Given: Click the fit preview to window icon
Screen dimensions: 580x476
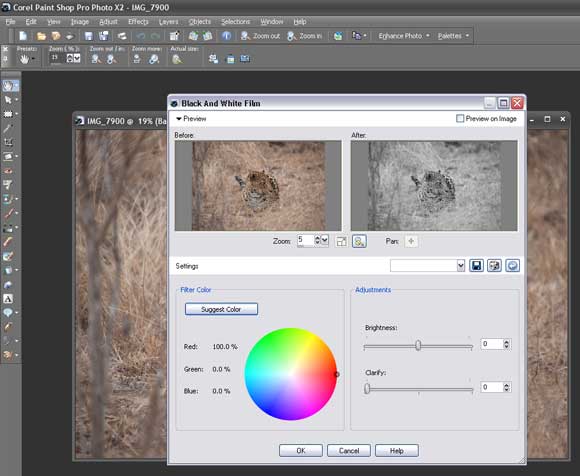Looking at the screenshot, I should coord(341,242).
